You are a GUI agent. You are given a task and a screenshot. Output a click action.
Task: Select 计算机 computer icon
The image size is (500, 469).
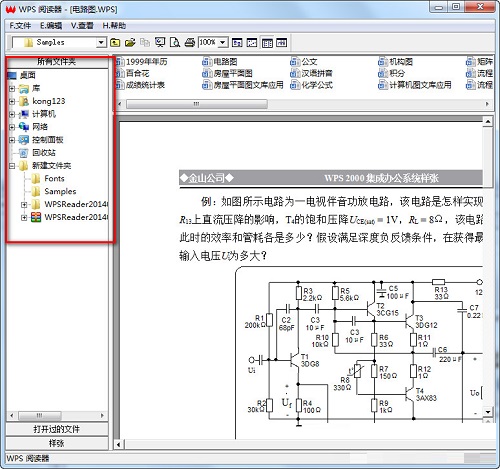tap(24, 114)
